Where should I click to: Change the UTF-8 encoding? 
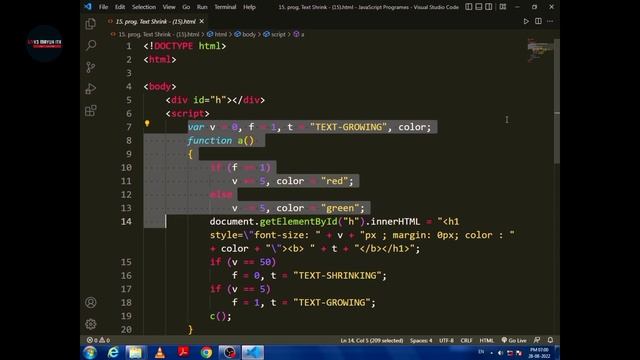[x=446, y=340]
